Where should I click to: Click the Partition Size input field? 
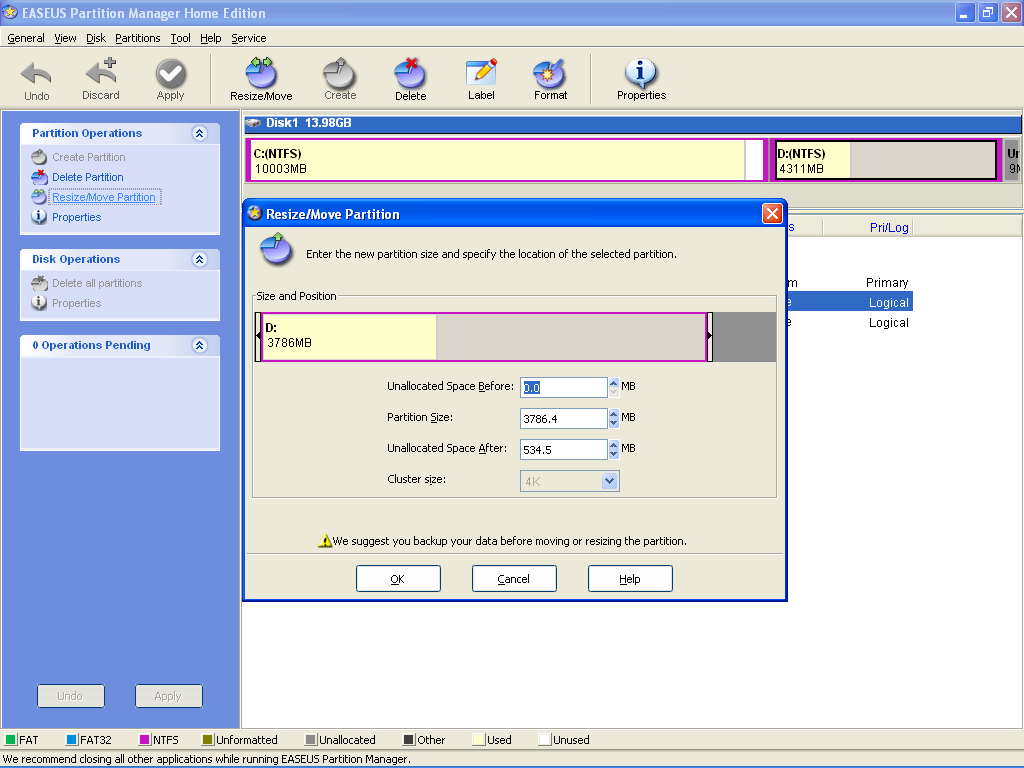click(x=563, y=419)
